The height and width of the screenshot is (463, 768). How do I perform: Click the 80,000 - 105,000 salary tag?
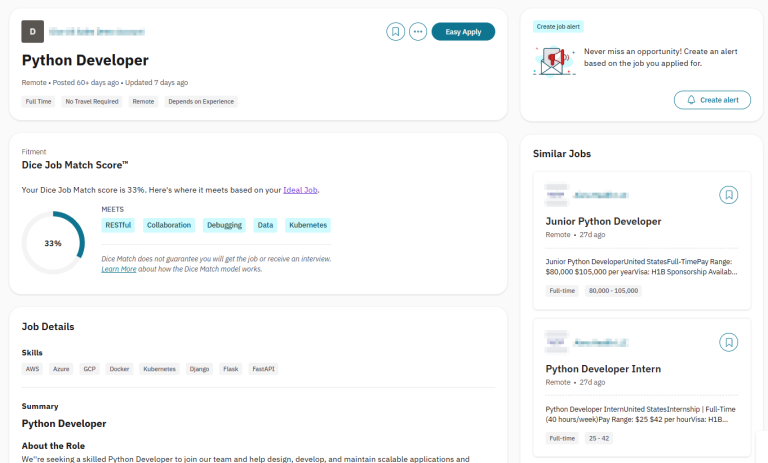(x=613, y=291)
